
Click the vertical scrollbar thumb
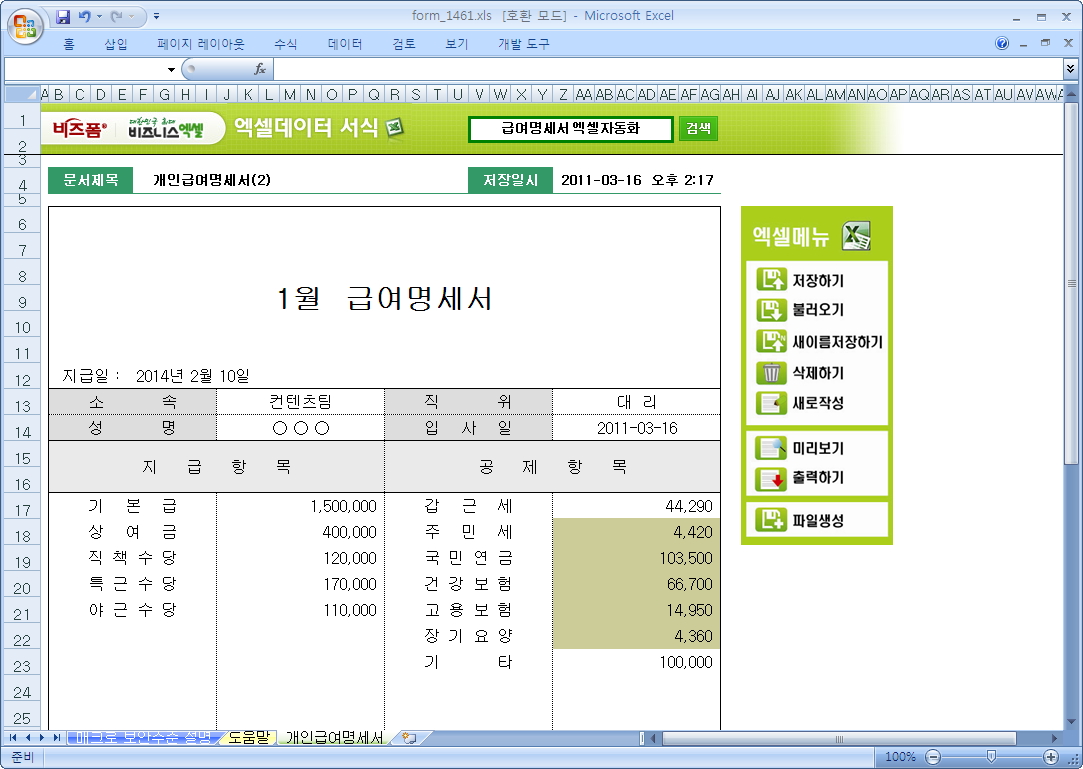point(1071,283)
